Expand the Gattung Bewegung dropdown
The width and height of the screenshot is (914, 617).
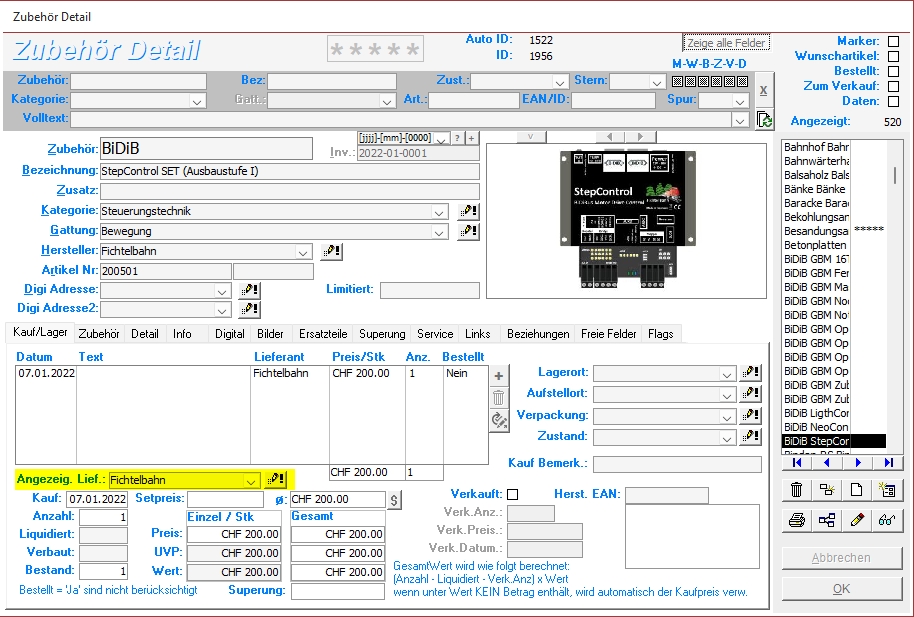pos(440,232)
